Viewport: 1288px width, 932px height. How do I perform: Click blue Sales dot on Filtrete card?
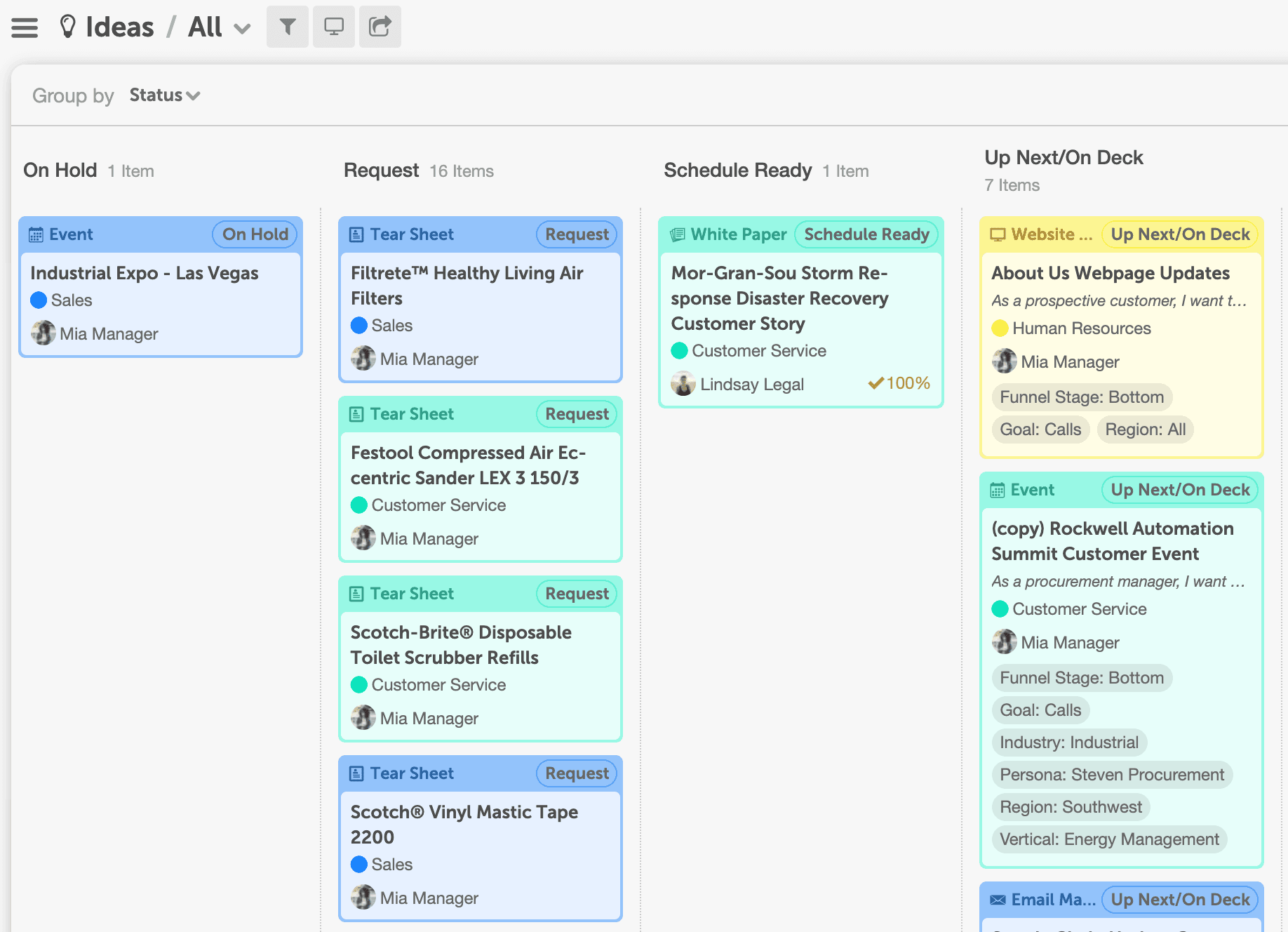coord(358,326)
